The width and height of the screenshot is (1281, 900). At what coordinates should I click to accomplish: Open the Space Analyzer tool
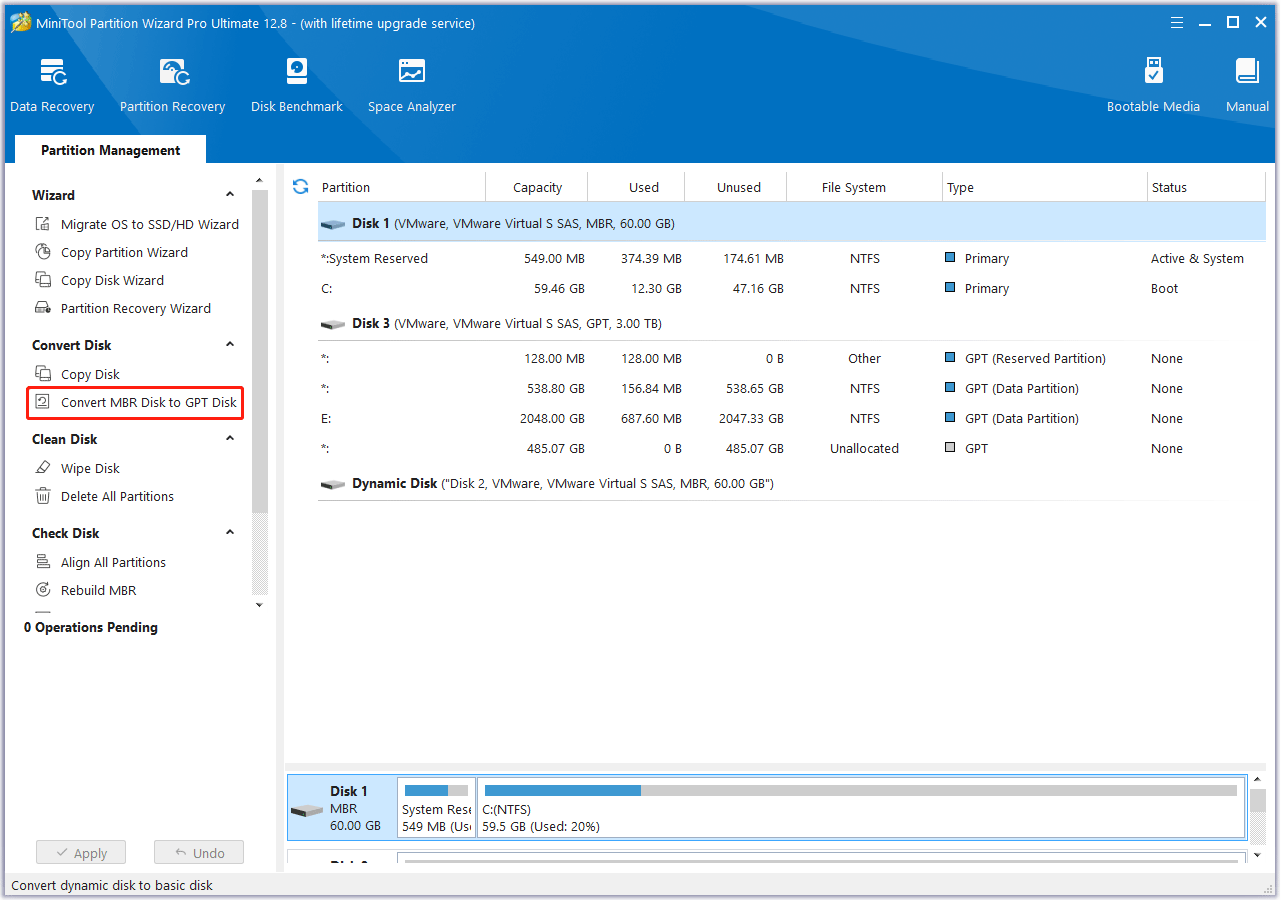[x=412, y=86]
